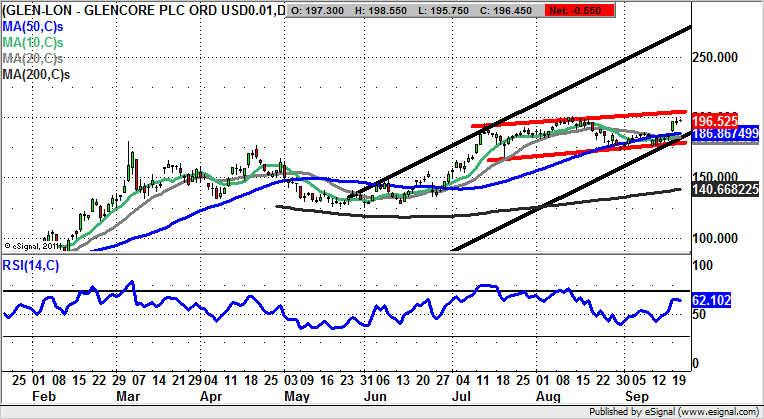Image resolution: width=764 pixels, height=419 pixels.
Task: Click the GLEN-LON Glencore symbol title
Action: 144,9
